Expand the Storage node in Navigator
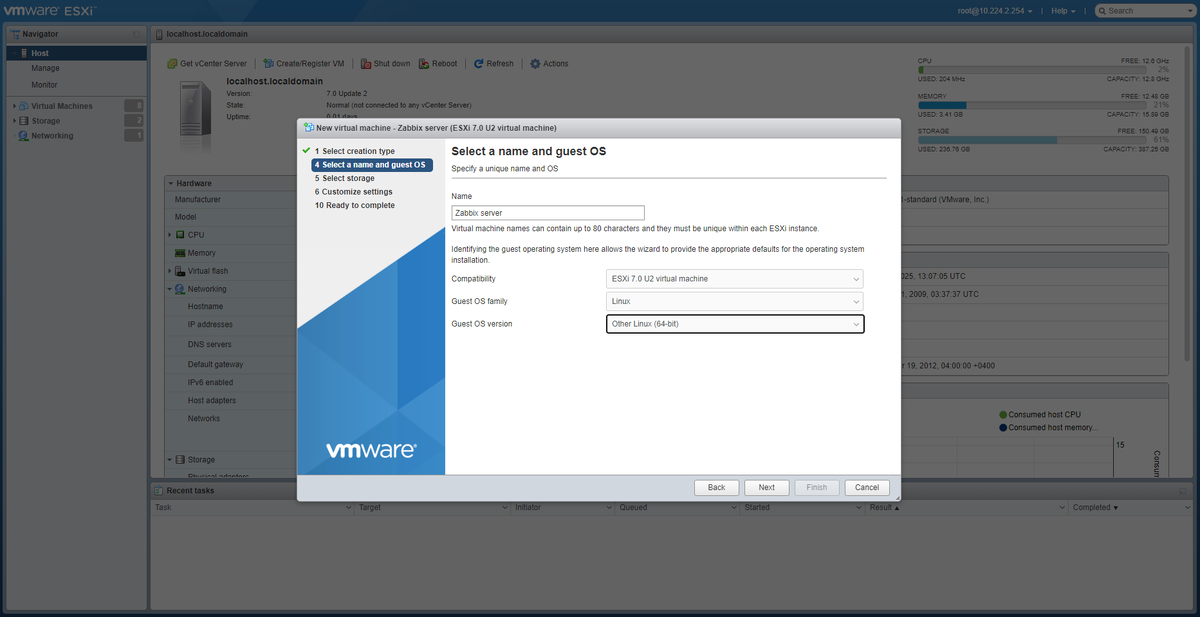Viewport: 1200px width, 617px height. 14,121
